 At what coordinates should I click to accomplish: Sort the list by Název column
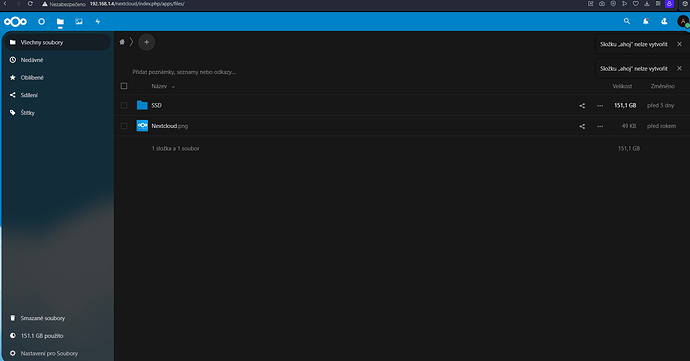(x=159, y=86)
